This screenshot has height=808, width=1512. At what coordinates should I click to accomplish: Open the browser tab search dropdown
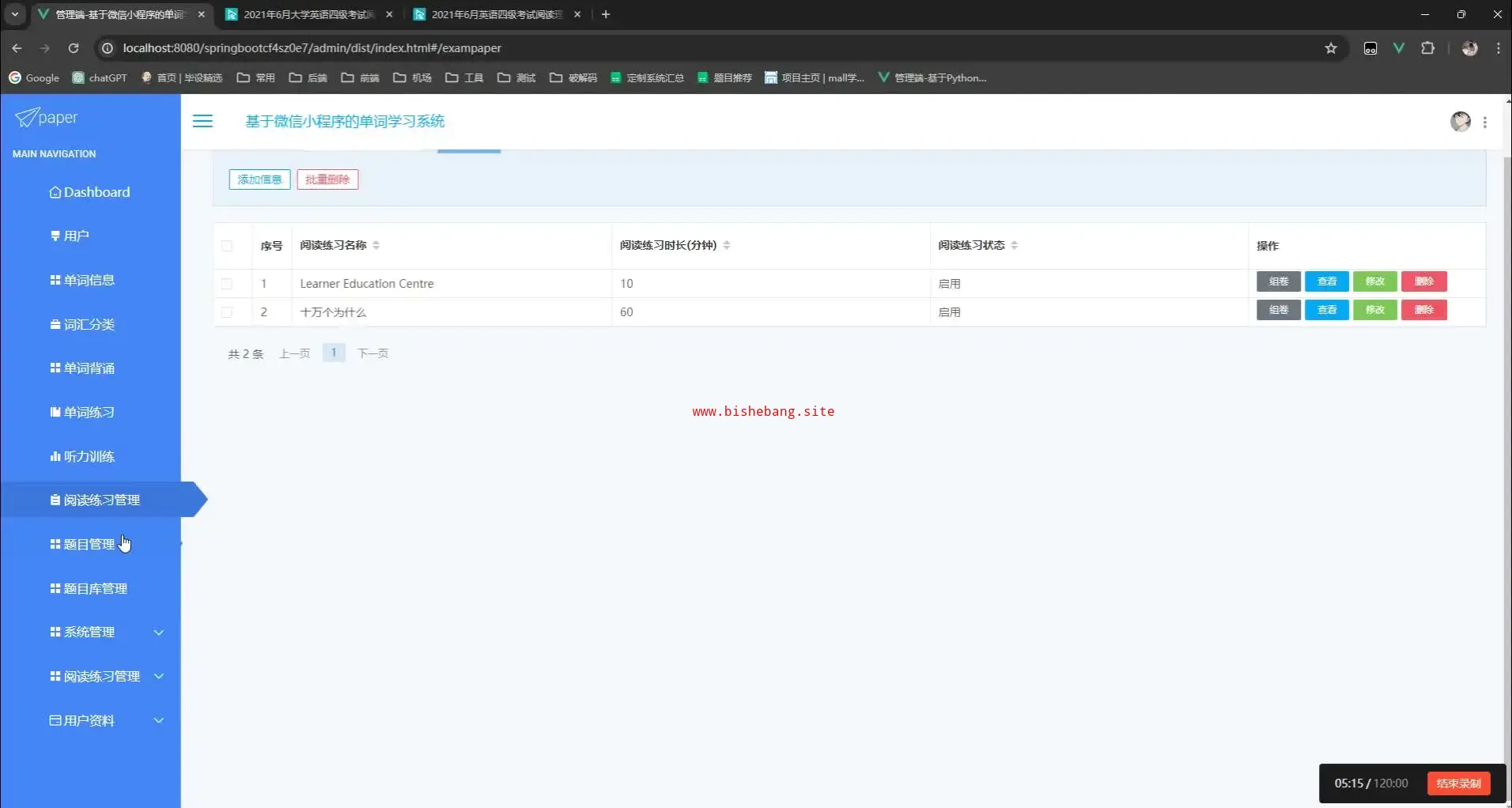tap(14, 14)
